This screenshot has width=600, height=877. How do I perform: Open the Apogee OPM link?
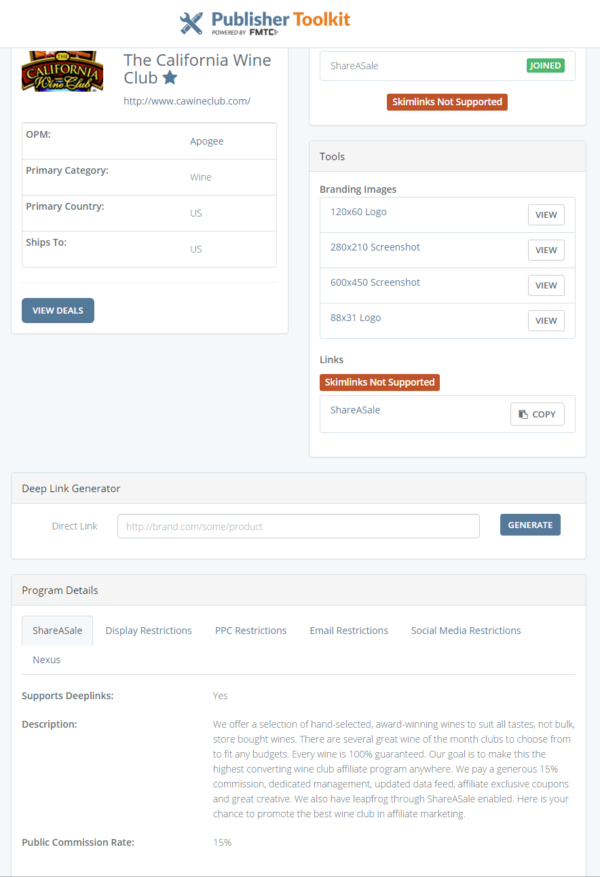[206, 141]
